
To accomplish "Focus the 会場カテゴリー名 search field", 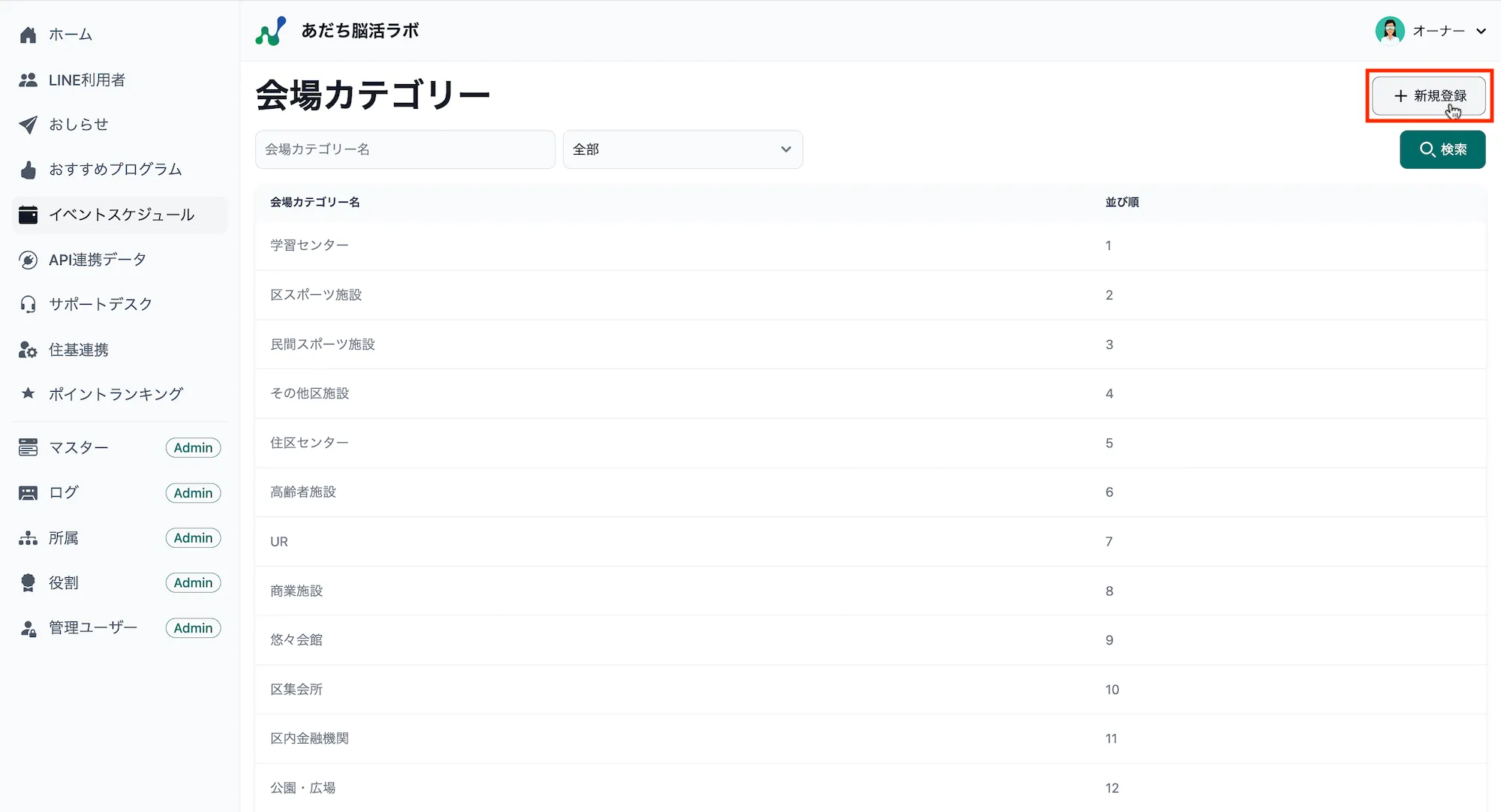I will [405, 149].
